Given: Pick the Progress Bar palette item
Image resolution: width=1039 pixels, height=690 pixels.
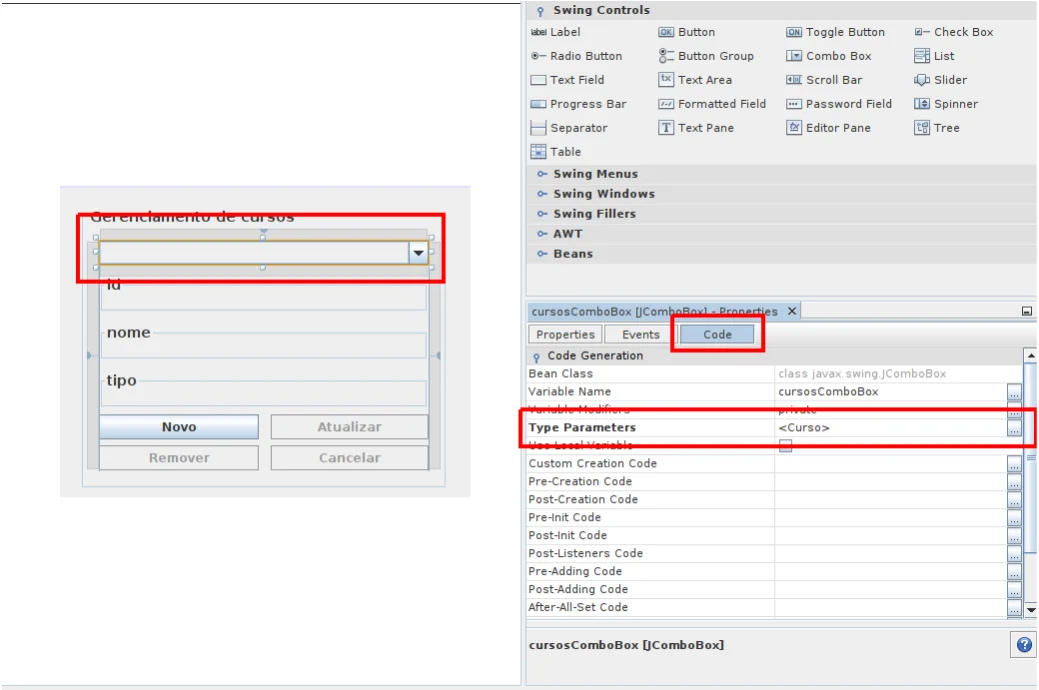Looking at the screenshot, I should [x=578, y=103].
